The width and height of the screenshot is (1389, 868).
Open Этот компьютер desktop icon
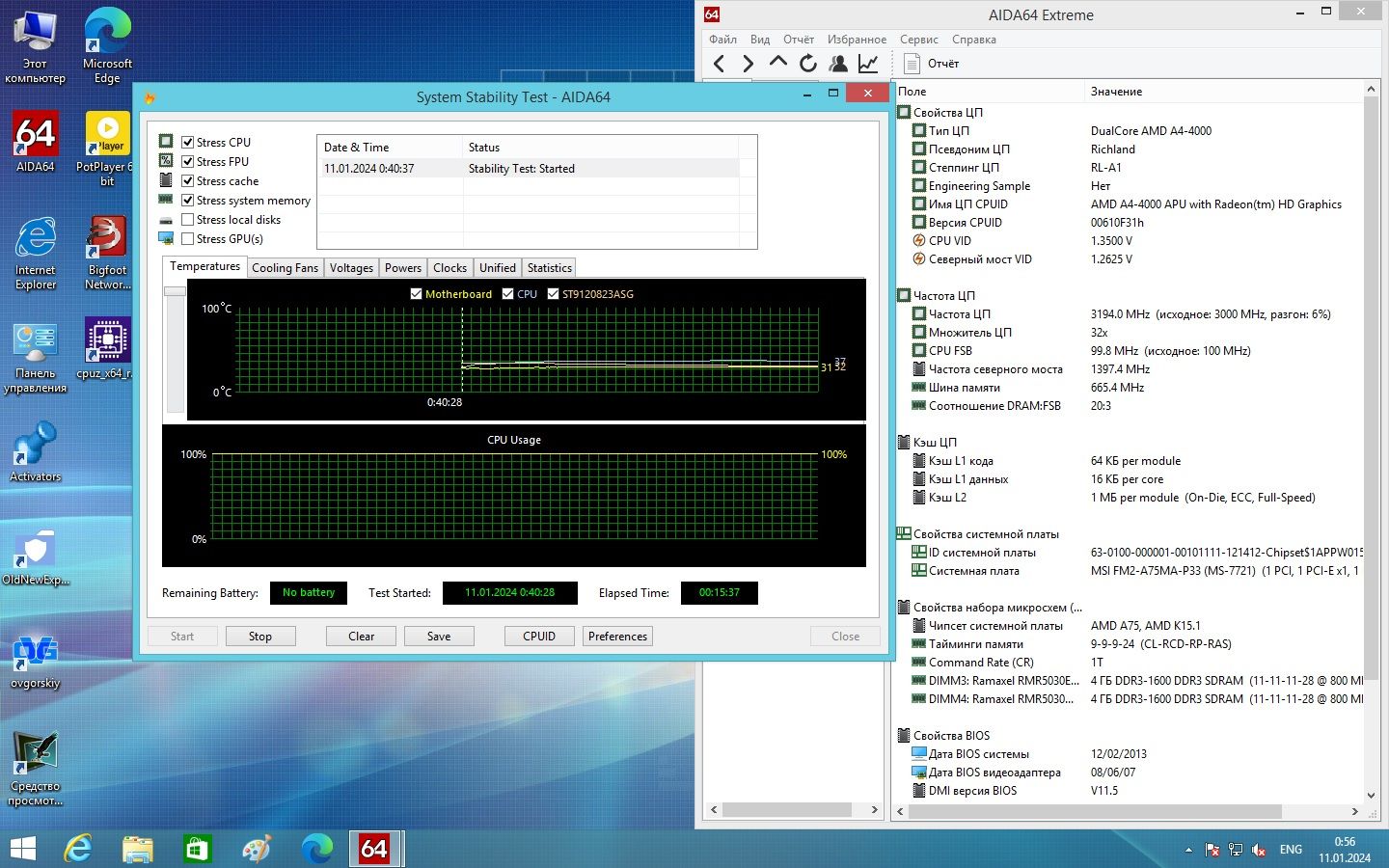(36, 46)
